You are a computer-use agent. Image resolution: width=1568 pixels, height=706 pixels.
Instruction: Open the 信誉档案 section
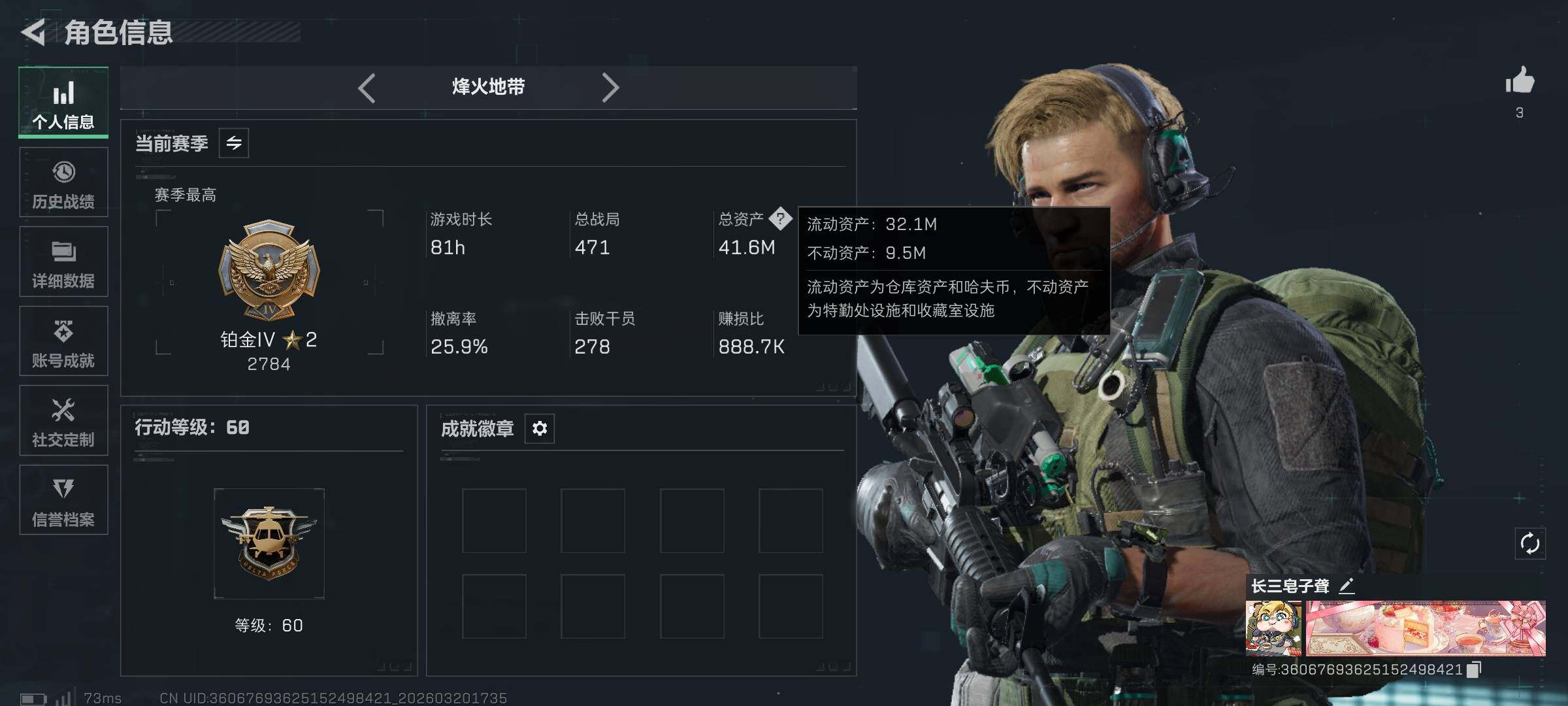[63, 500]
